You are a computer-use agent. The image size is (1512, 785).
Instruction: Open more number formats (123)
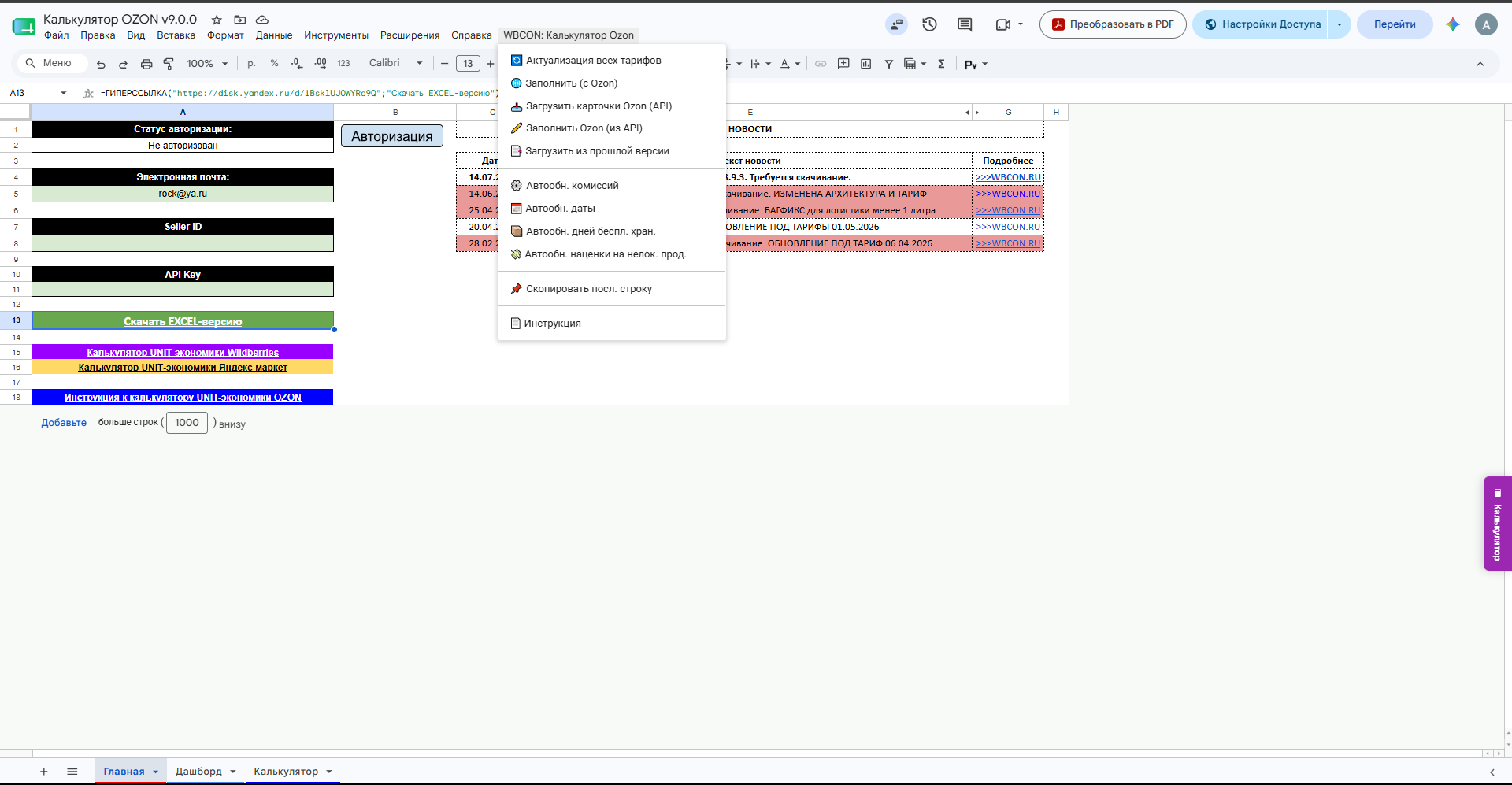point(343,64)
